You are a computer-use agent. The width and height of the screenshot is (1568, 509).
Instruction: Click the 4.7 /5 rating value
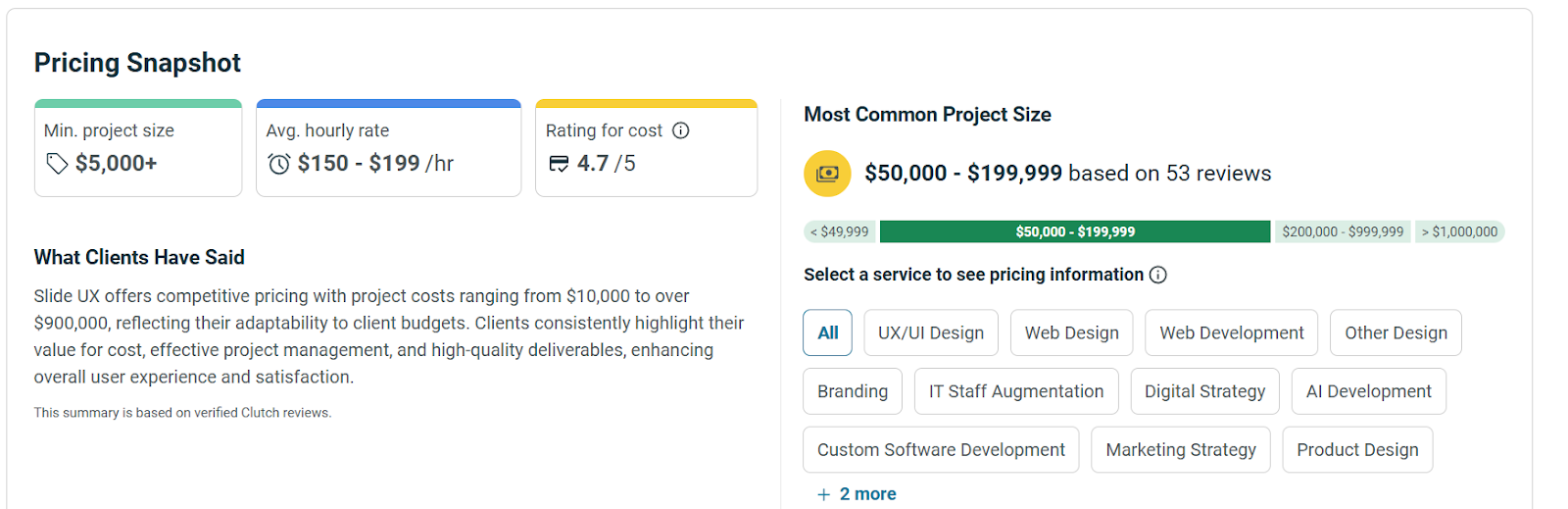click(x=606, y=164)
